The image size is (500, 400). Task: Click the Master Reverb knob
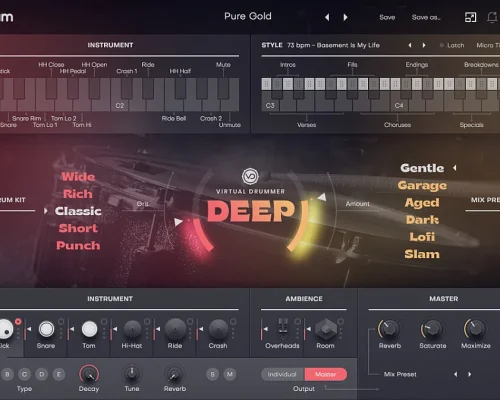click(389, 329)
